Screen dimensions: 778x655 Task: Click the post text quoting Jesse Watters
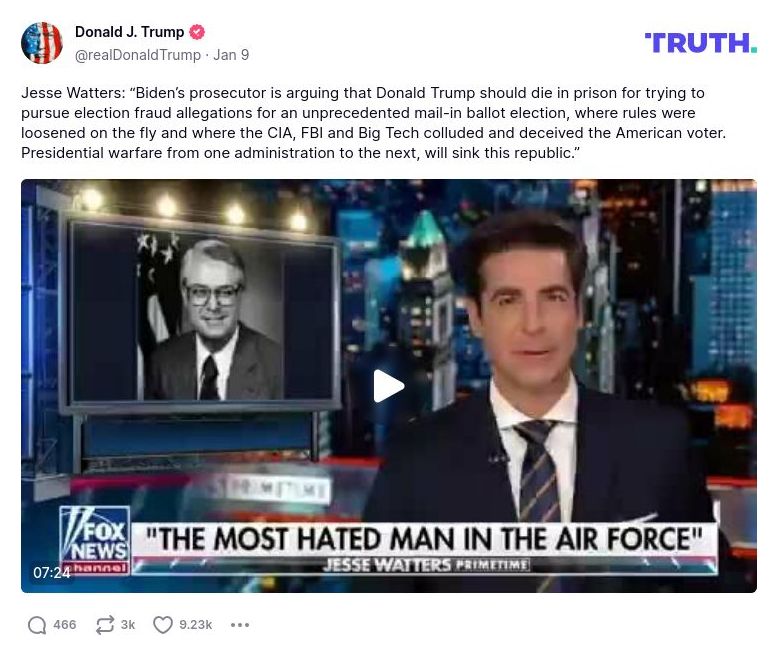373,123
